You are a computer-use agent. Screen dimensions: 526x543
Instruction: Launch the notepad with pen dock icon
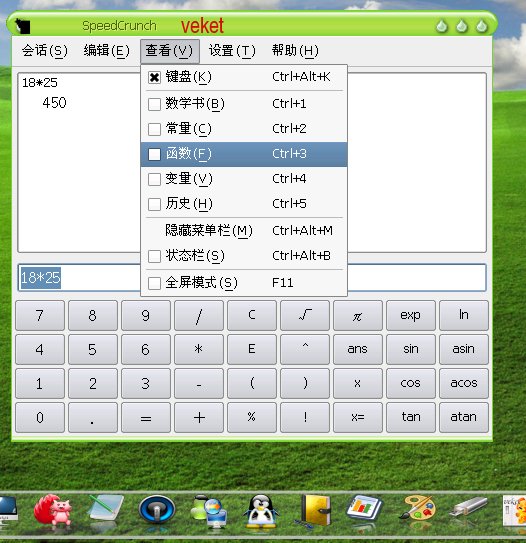(105, 509)
